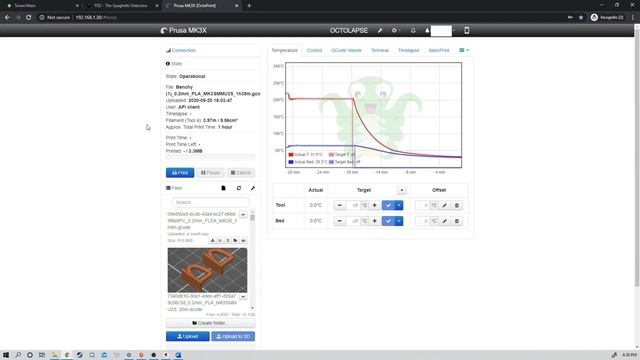Image resolution: width=640 pixels, height=360 pixels.
Task: Collapse the Files panel header
Action: click(x=174, y=188)
